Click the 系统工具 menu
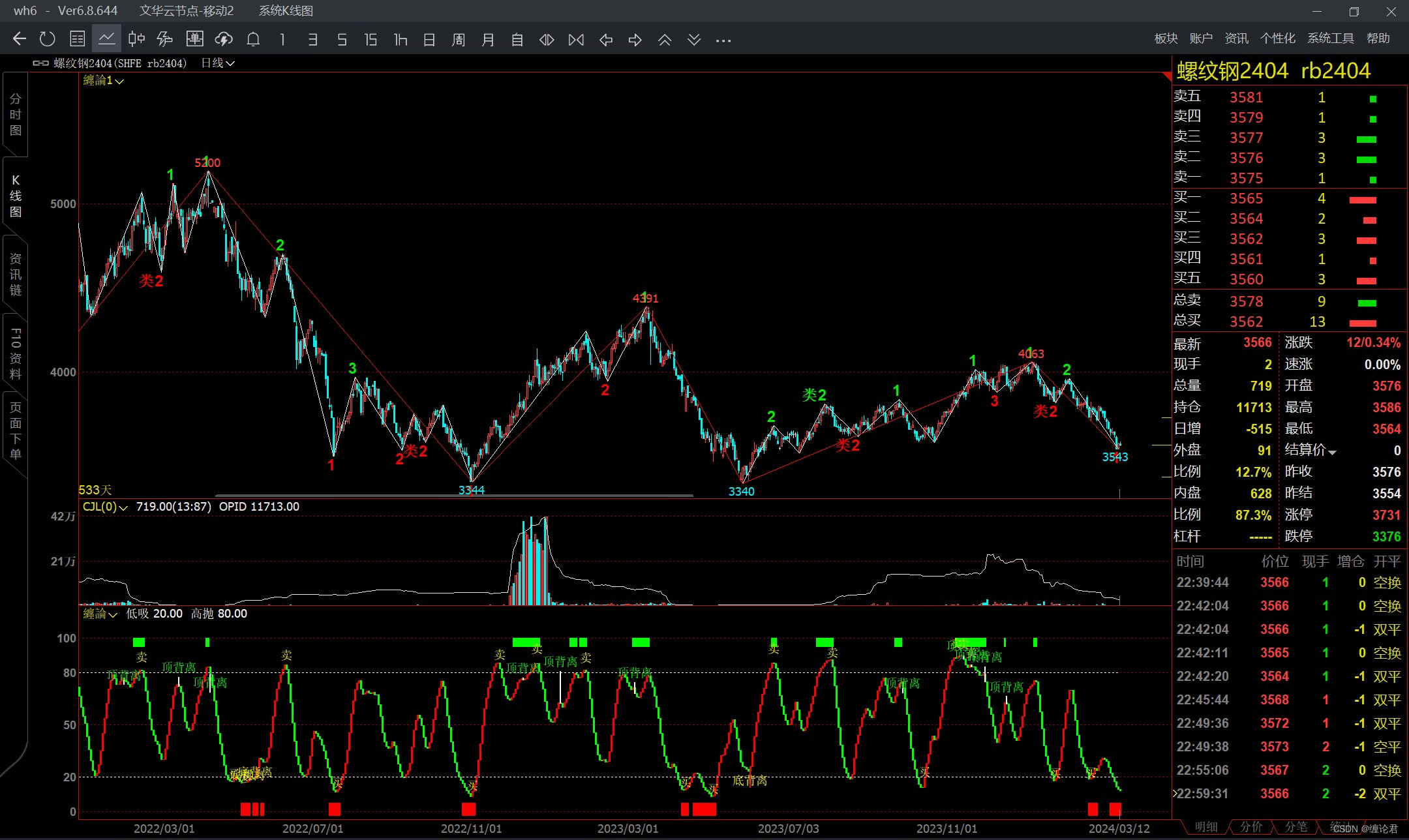This screenshot has width=1409, height=840. click(1330, 38)
